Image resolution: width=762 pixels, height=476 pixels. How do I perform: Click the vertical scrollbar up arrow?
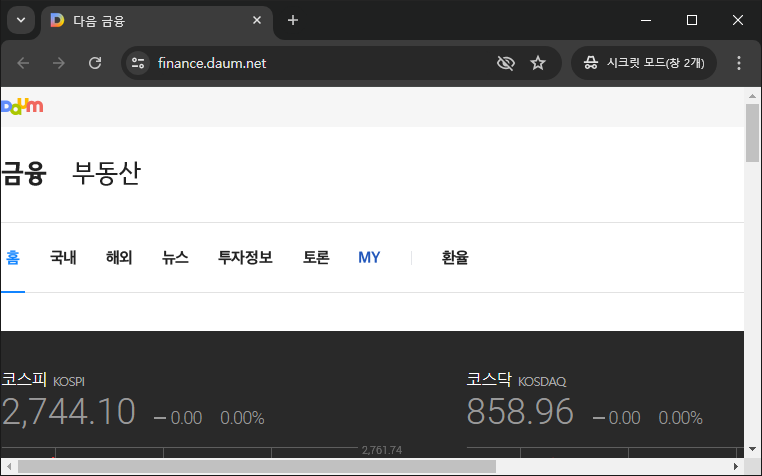tap(752, 96)
